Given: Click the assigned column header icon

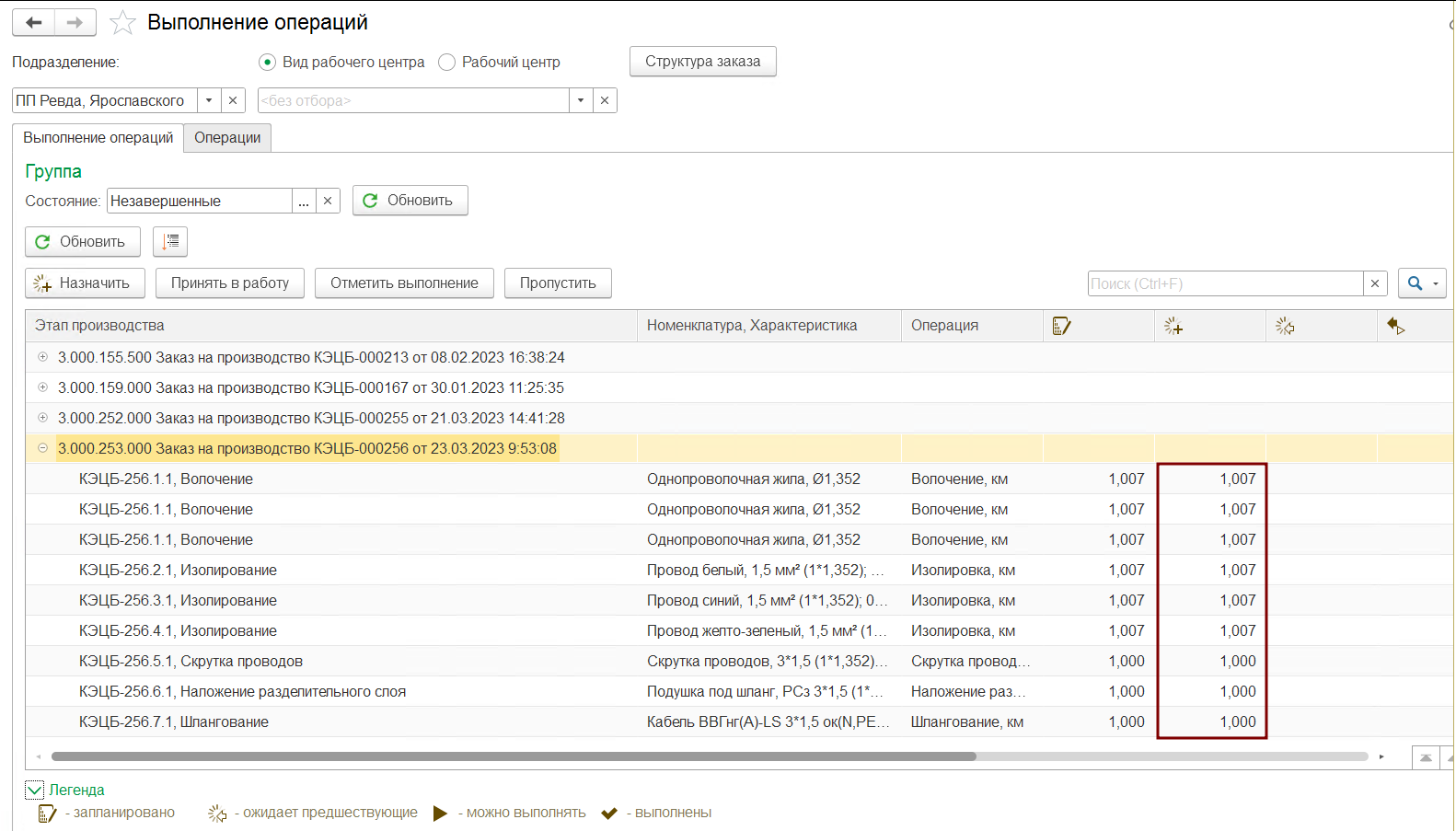Looking at the screenshot, I should click(1173, 326).
